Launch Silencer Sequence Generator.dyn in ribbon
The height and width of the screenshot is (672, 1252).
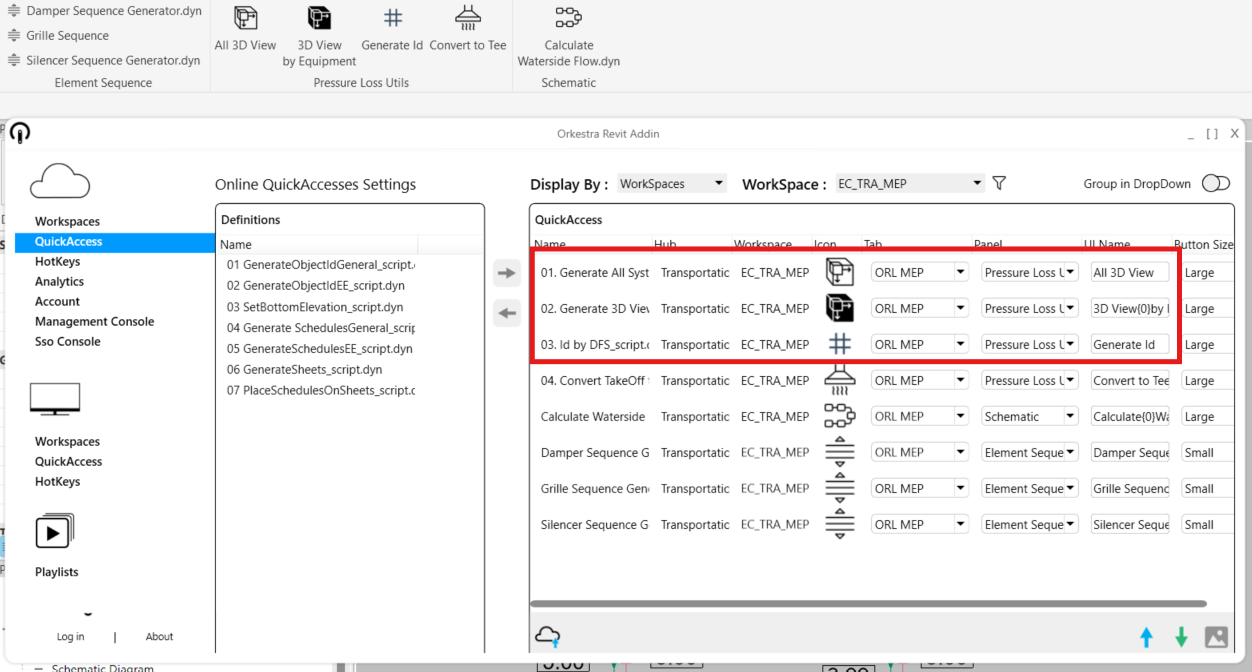[104, 60]
